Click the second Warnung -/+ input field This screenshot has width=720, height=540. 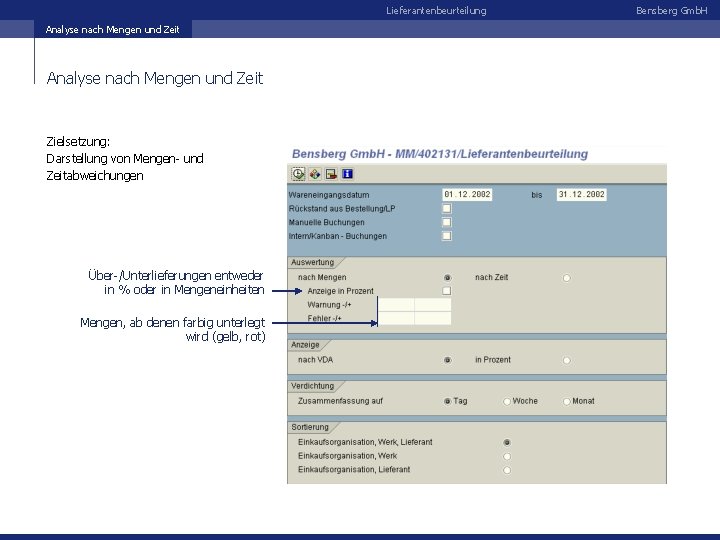(x=433, y=305)
